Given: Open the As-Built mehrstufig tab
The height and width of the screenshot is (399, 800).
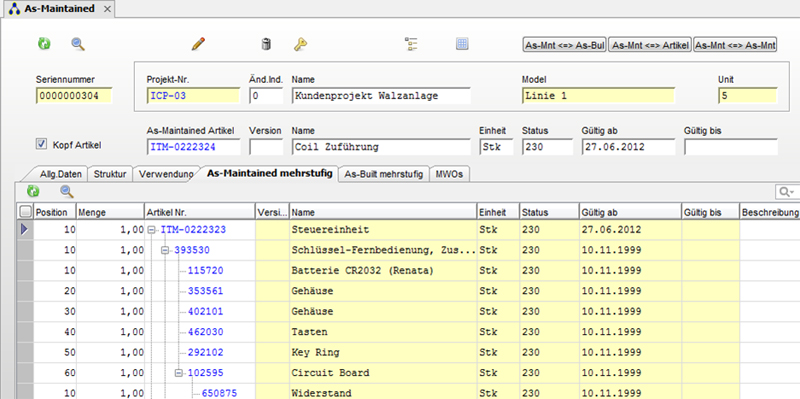Looking at the screenshot, I should point(384,174).
